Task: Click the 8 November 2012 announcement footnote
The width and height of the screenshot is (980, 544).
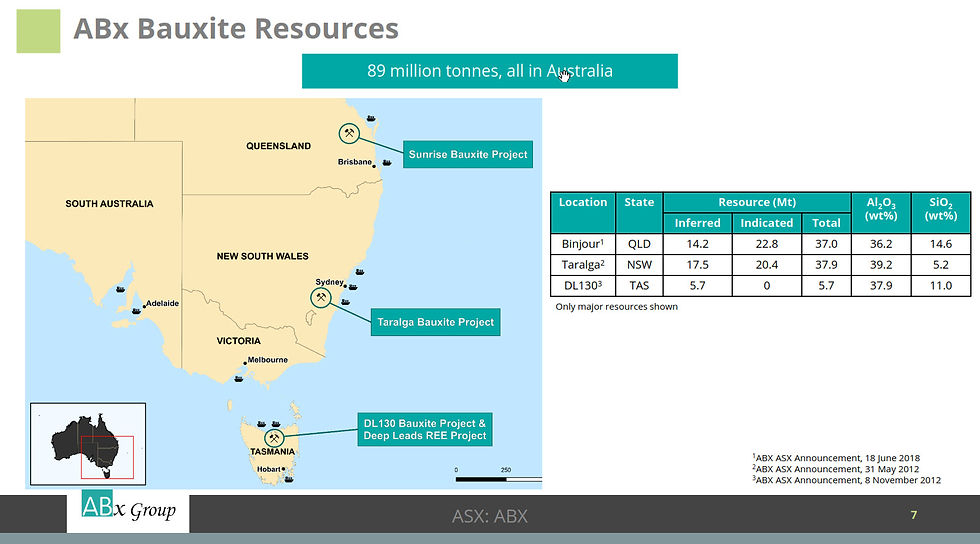Action: coord(846,480)
